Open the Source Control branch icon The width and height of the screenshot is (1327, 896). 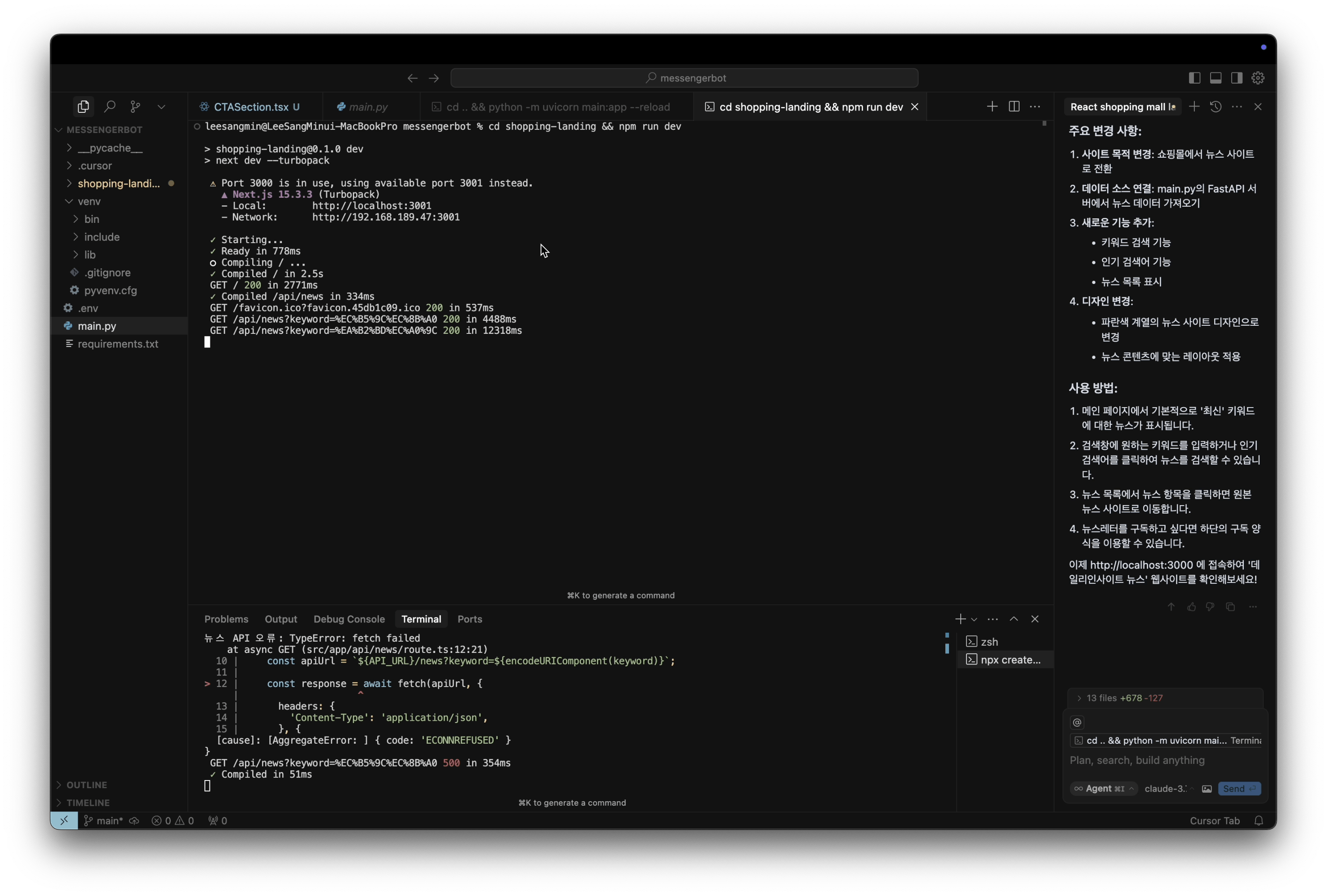135,107
